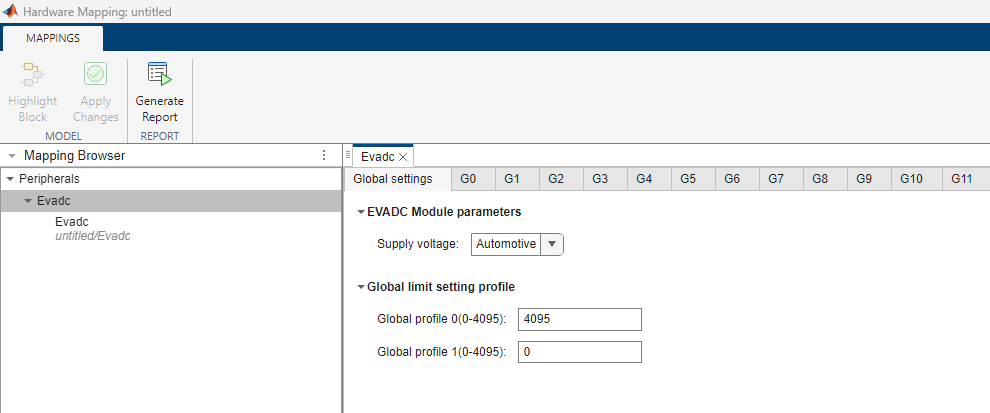
Task: Select the G11 tab
Action: pyautogui.click(x=962, y=179)
